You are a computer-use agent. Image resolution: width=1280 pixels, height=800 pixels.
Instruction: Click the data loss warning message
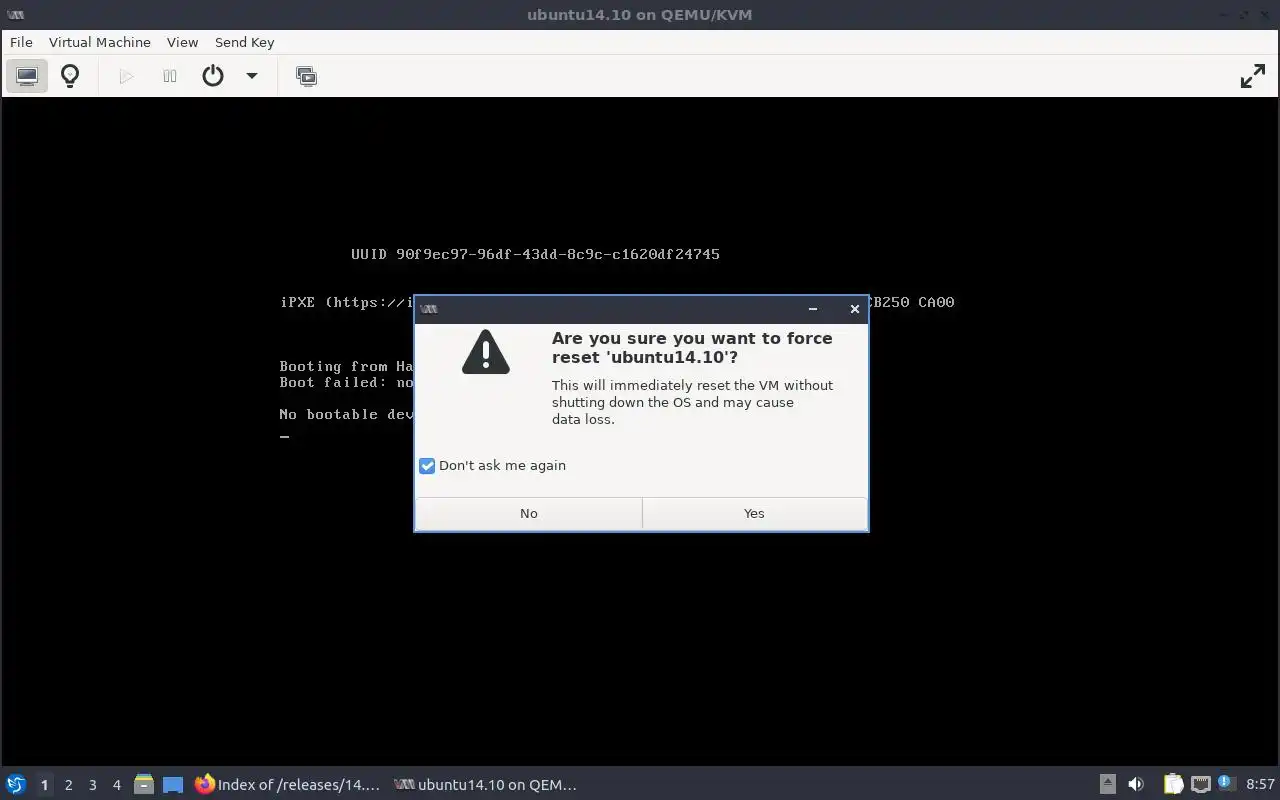(692, 402)
